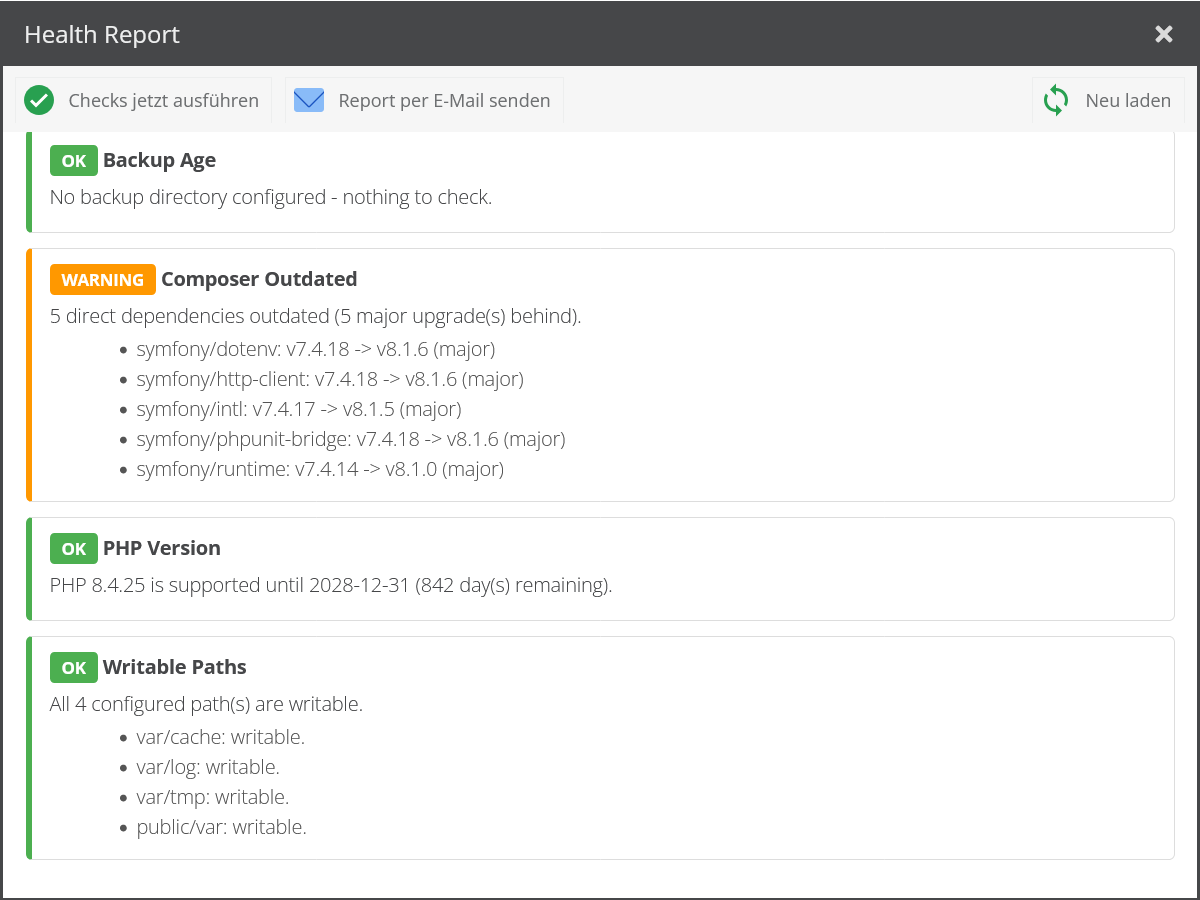Click 'No backup directory configured' message
This screenshot has height=900, width=1200.
pyautogui.click(x=271, y=197)
